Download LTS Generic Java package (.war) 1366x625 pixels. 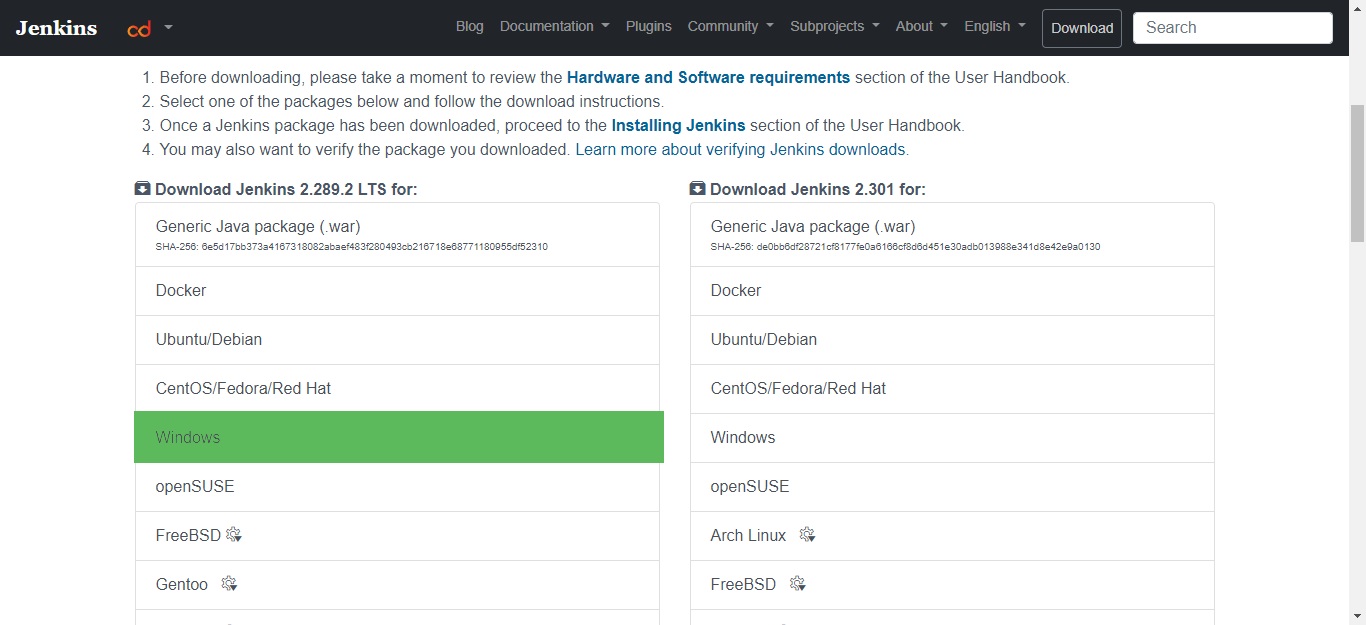(x=397, y=235)
